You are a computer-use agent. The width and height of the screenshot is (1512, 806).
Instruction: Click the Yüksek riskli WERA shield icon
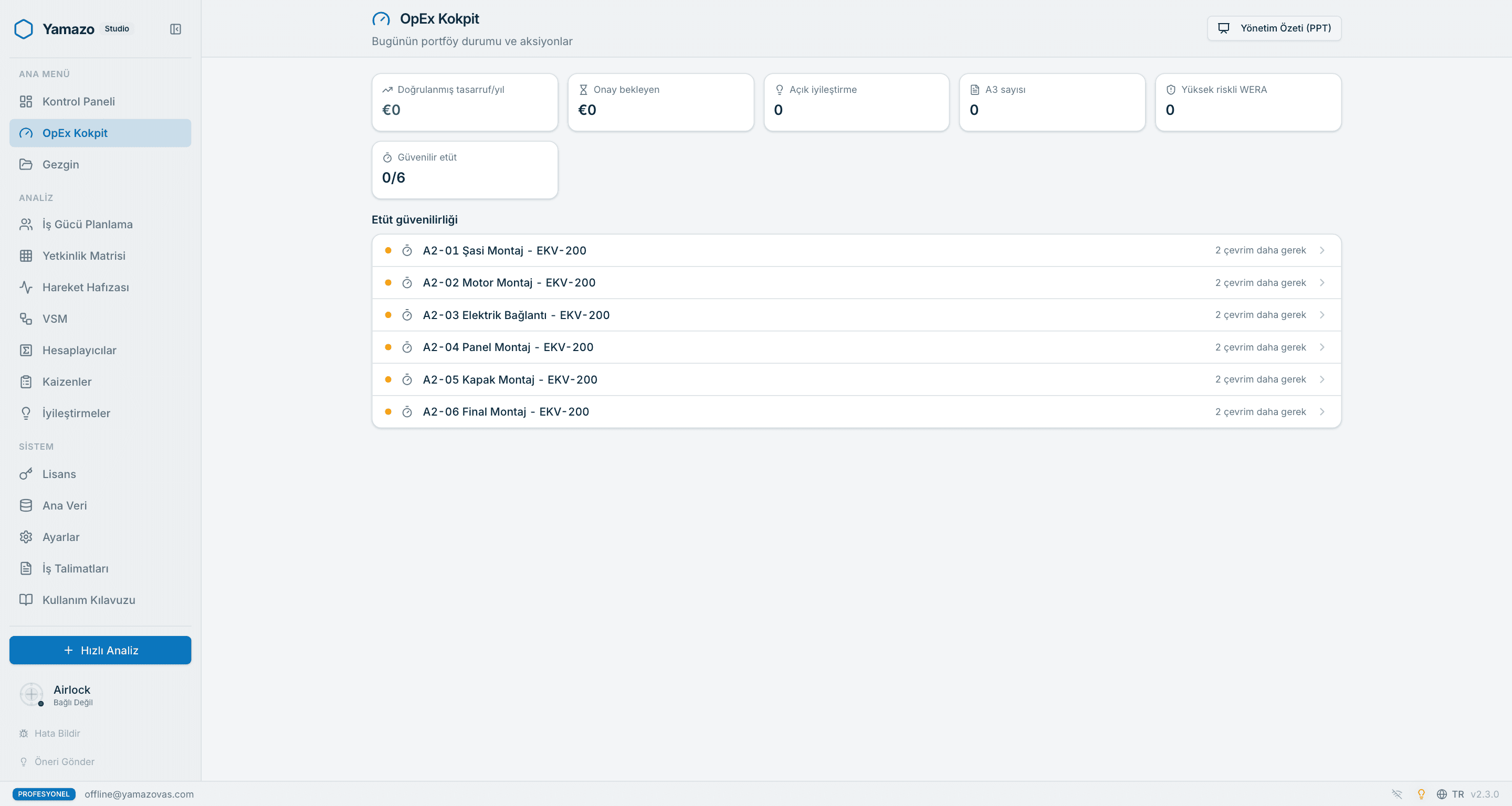point(1170,90)
